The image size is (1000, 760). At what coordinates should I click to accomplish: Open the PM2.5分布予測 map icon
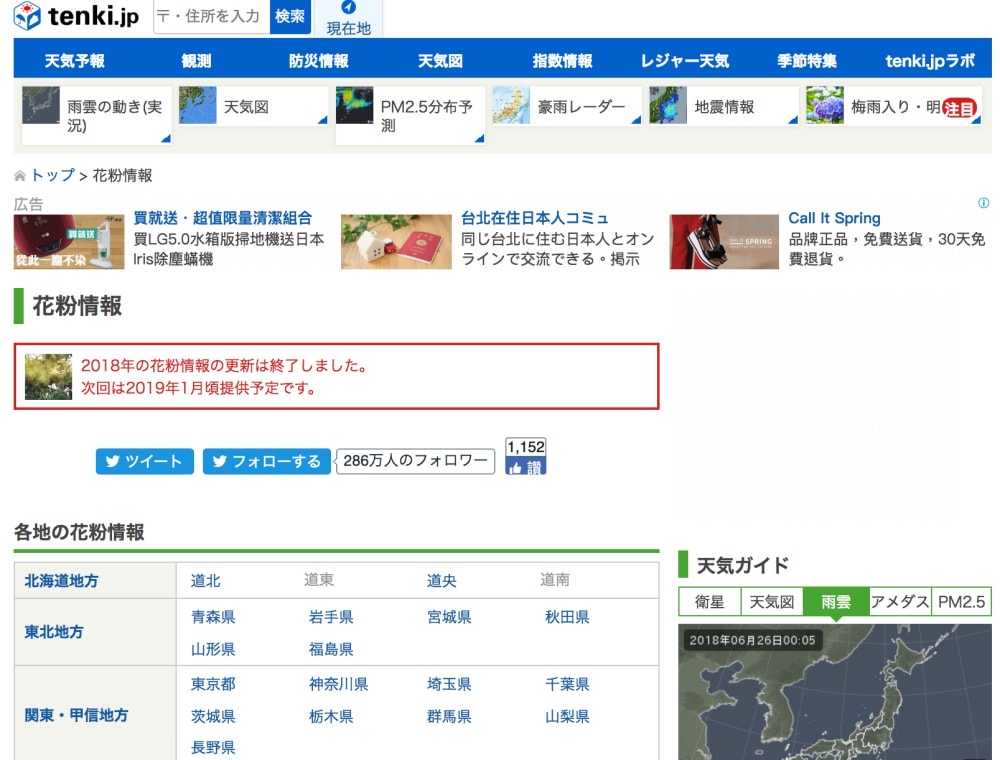[354, 106]
